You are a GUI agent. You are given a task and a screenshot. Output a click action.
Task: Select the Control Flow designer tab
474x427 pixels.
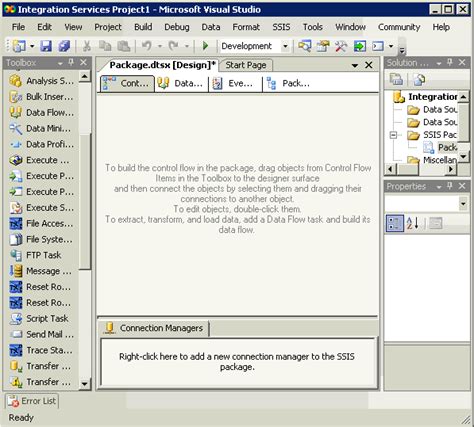coord(127,83)
